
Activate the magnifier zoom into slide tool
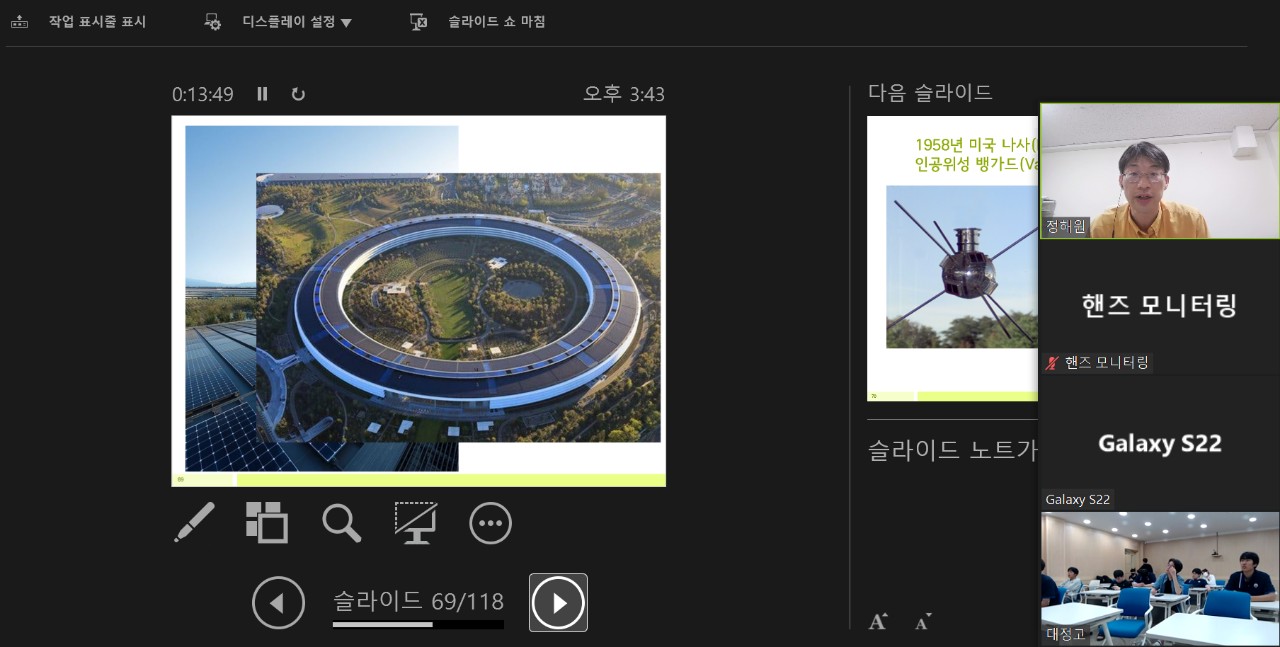pos(341,522)
